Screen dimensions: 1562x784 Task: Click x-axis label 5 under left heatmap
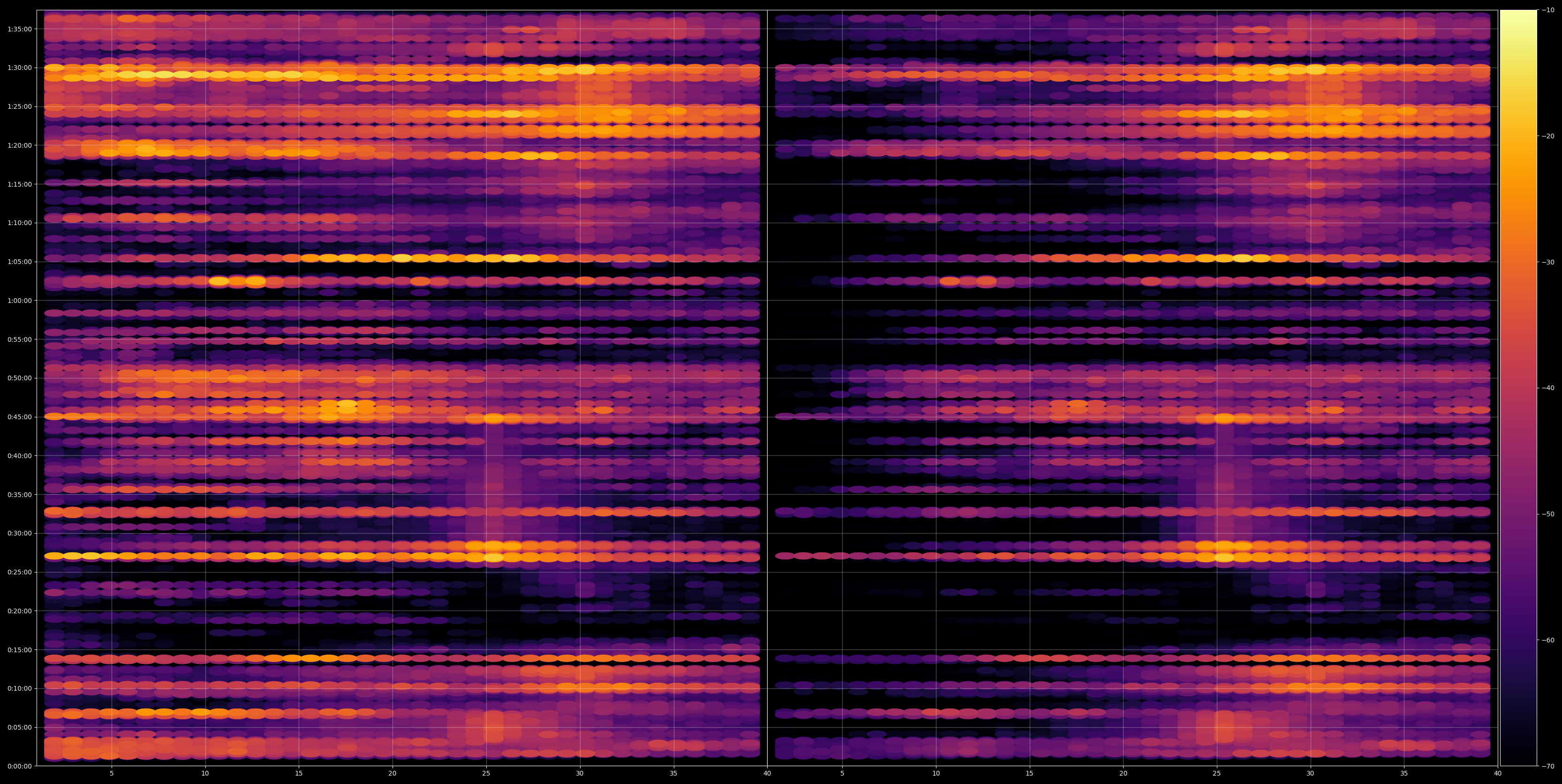[x=112, y=774]
